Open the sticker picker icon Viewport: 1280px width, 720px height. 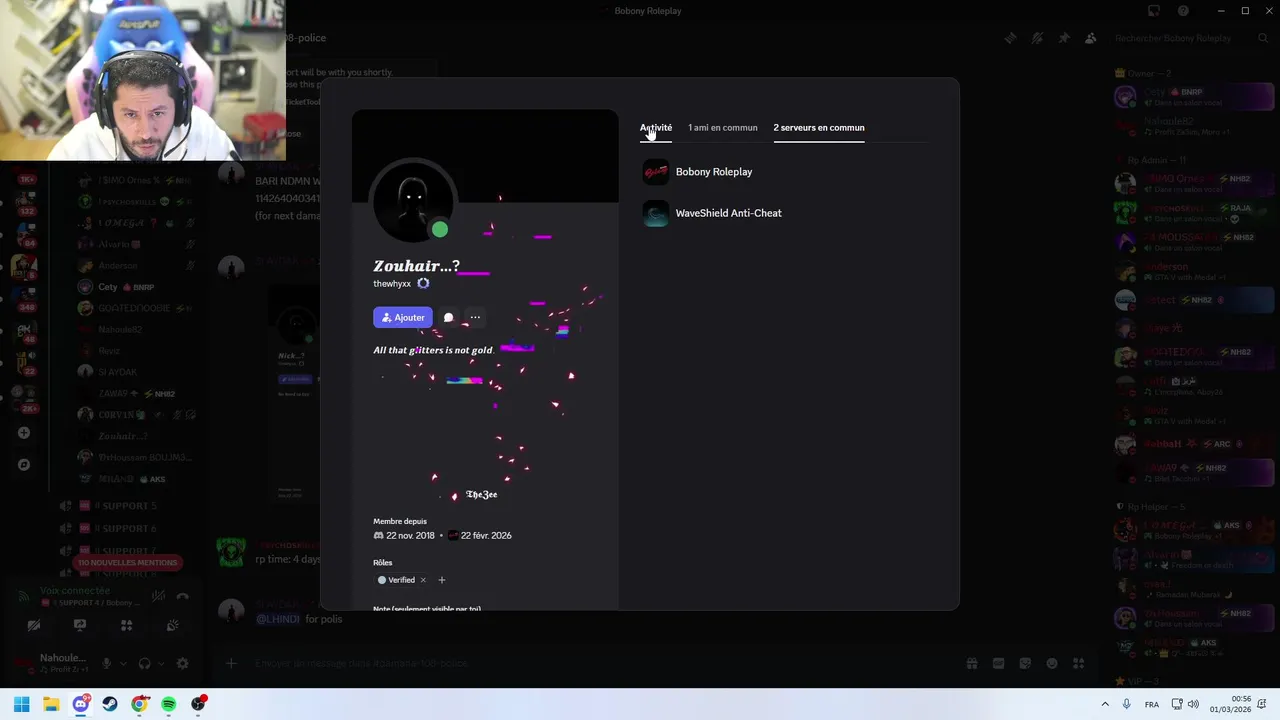(1025, 663)
